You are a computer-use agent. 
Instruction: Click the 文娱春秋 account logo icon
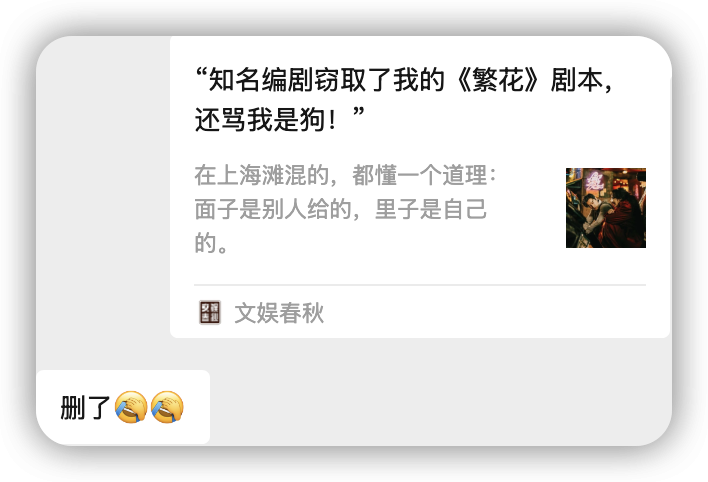click(210, 312)
